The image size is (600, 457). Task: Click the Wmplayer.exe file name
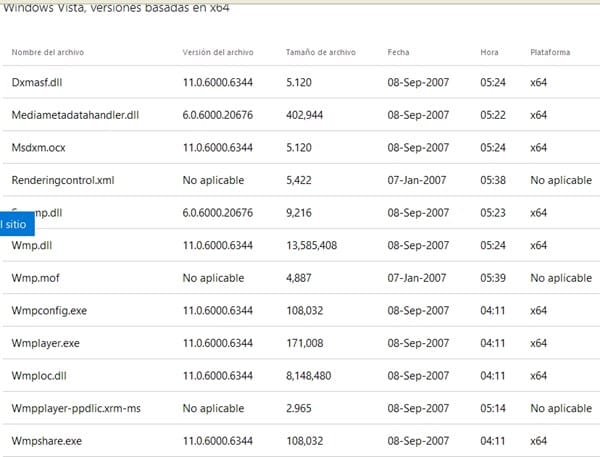(x=45, y=343)
